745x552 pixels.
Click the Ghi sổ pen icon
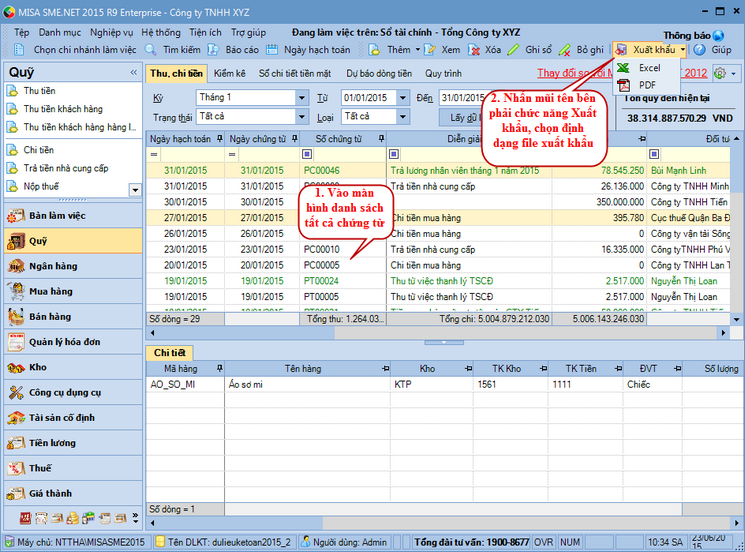(x=513, y=49)
